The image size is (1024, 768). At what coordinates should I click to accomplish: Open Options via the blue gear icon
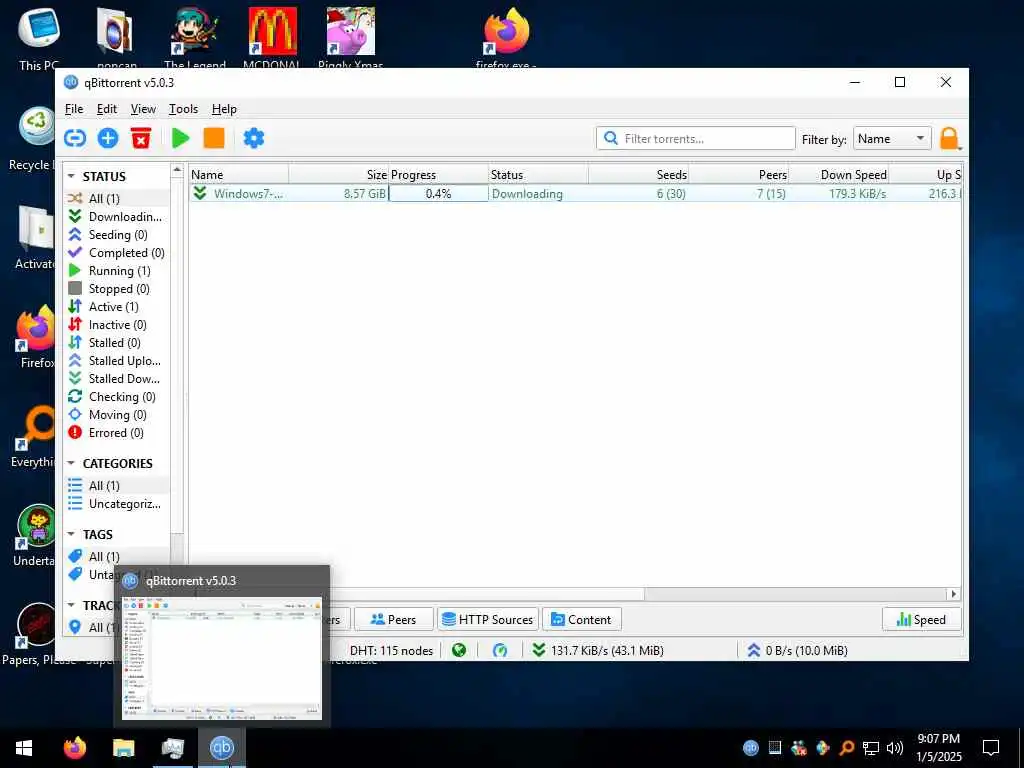253,138
